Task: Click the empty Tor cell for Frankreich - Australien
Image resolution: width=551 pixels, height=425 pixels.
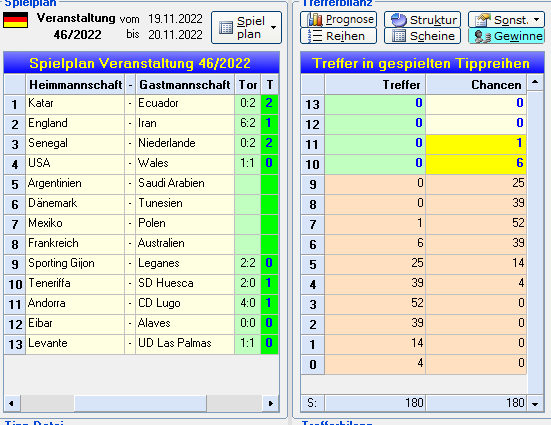Action: tap(248, 244)
